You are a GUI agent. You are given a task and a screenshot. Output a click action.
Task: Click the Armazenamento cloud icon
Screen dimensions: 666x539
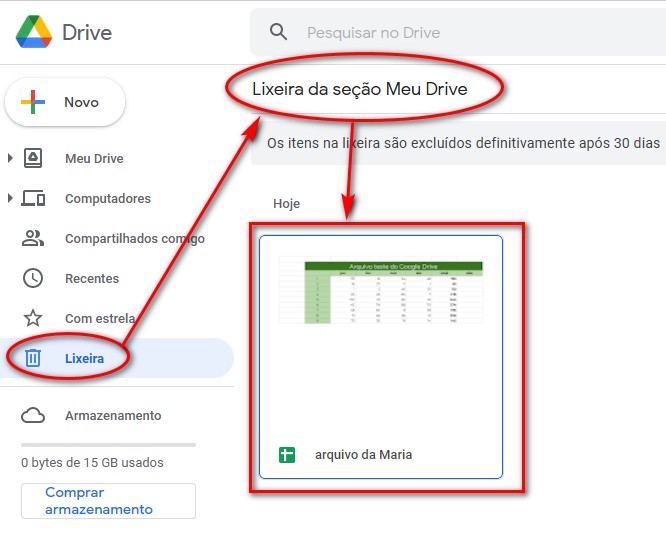33,415
